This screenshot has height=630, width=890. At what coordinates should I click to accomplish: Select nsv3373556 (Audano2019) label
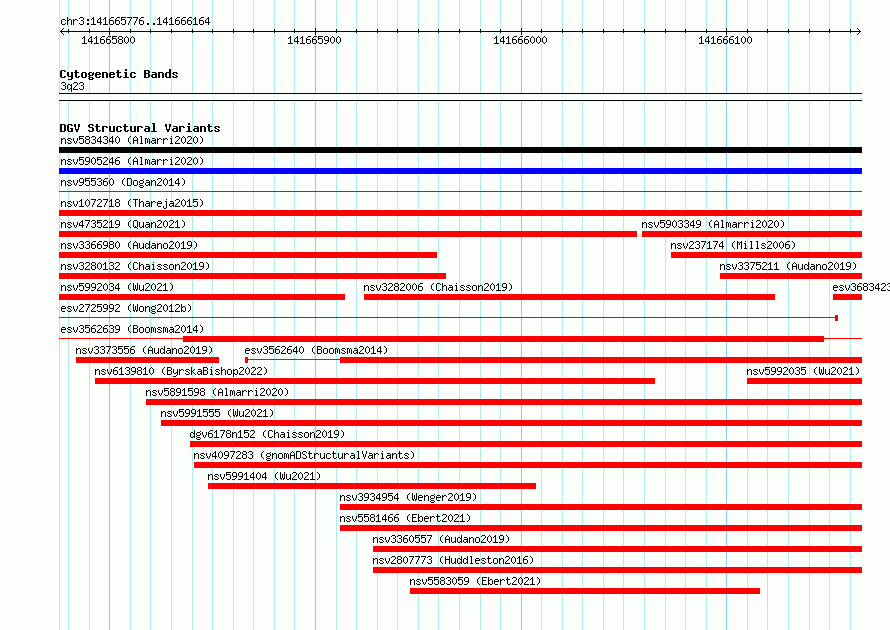click(x=144, y=350)
